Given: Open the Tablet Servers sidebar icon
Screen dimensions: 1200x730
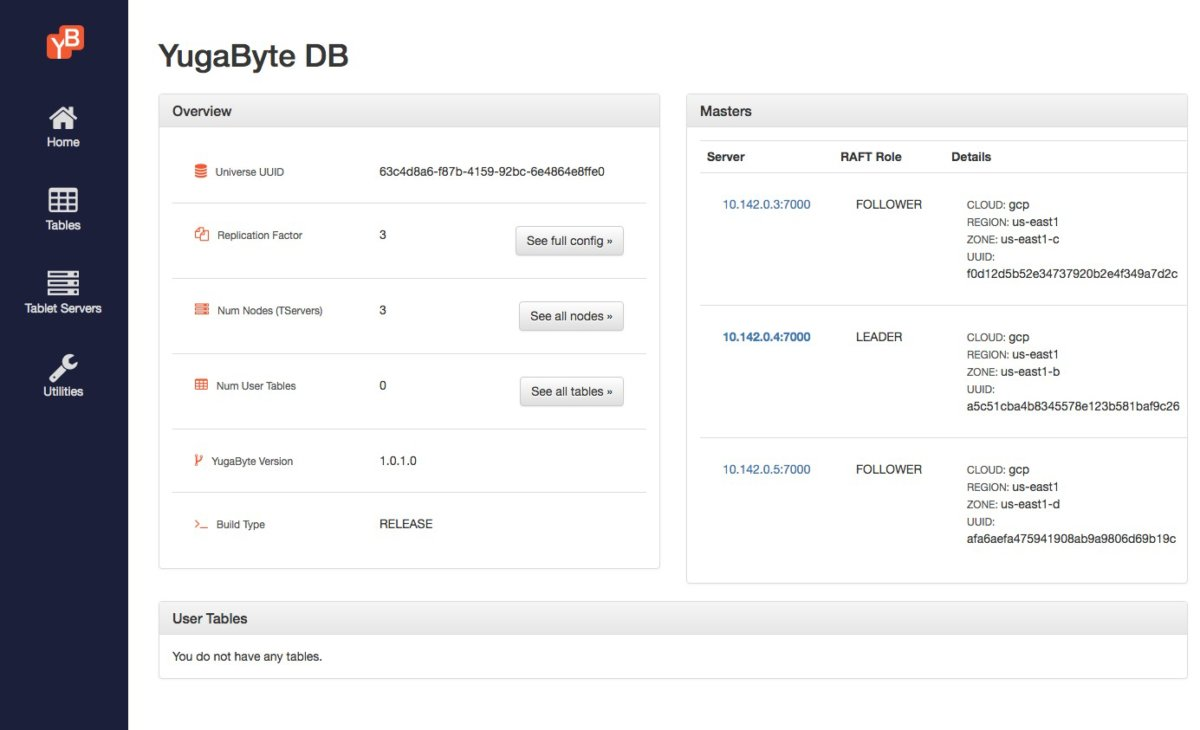Looking at the screenshot, I should tap(63, 283).
